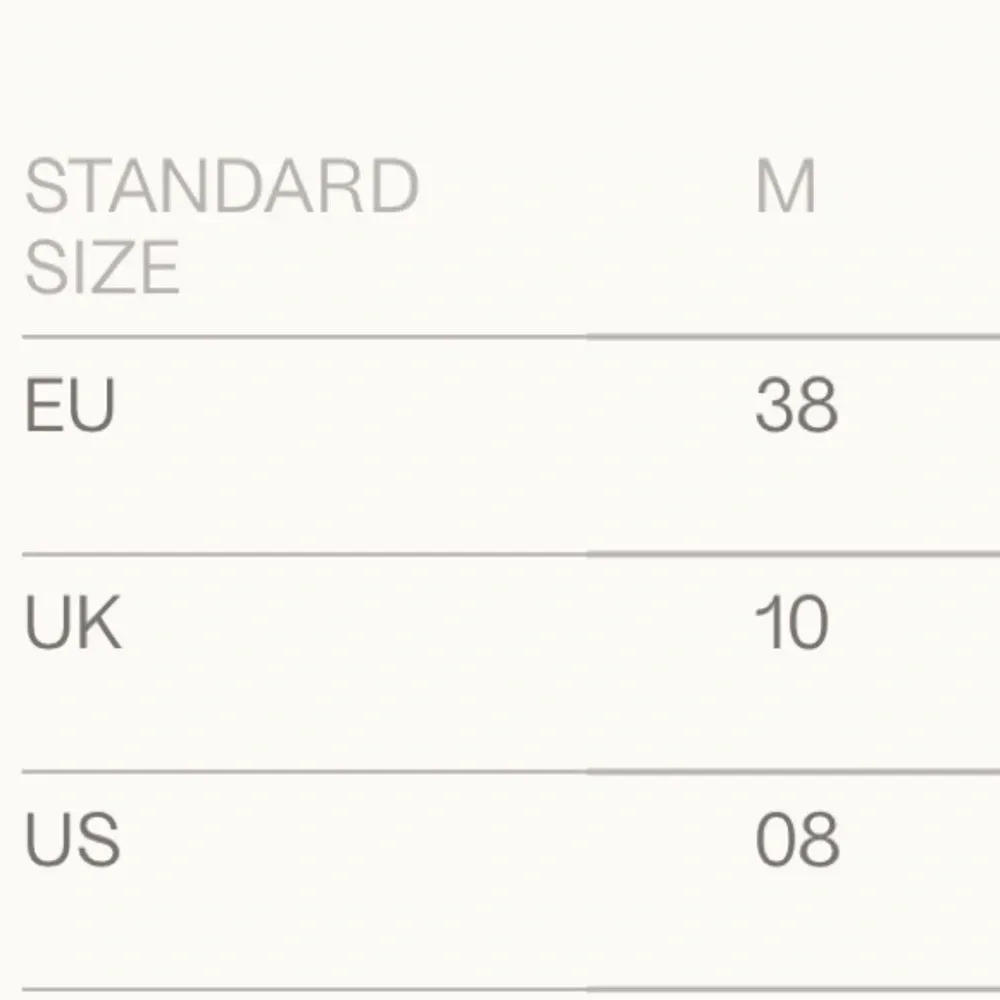Click blank space between EU and 38
The height and width of the screenshot is (1000, 1000).
(x=430, y=405)
